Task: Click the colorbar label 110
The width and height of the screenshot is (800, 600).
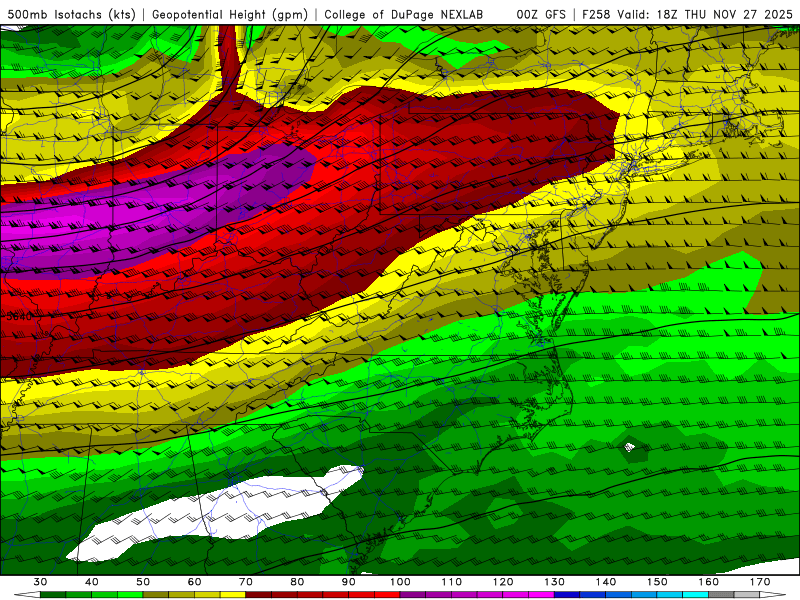Action: [452, 582]
